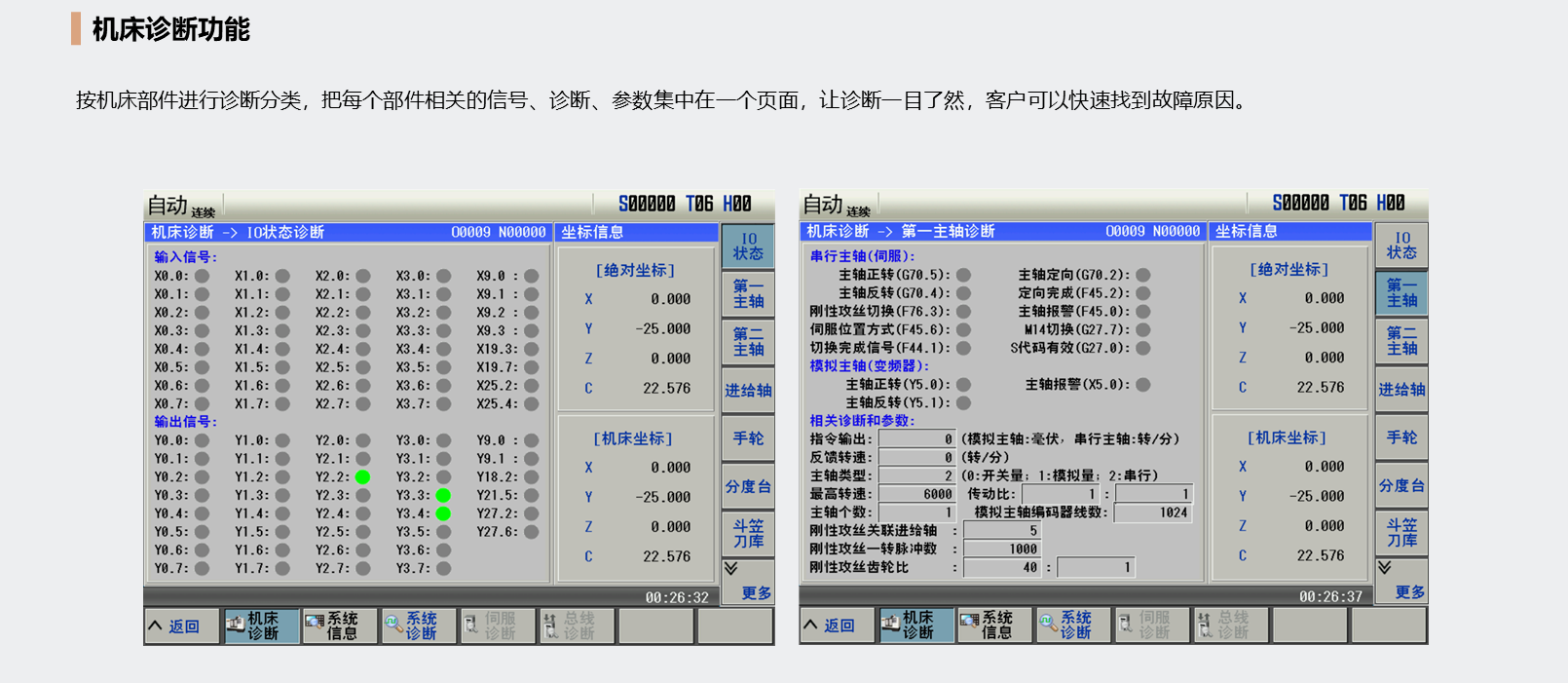Click the 最高转速 field showing 6000
The height and width of the screenshot is (683, 1568).
[x=917, y=494]
